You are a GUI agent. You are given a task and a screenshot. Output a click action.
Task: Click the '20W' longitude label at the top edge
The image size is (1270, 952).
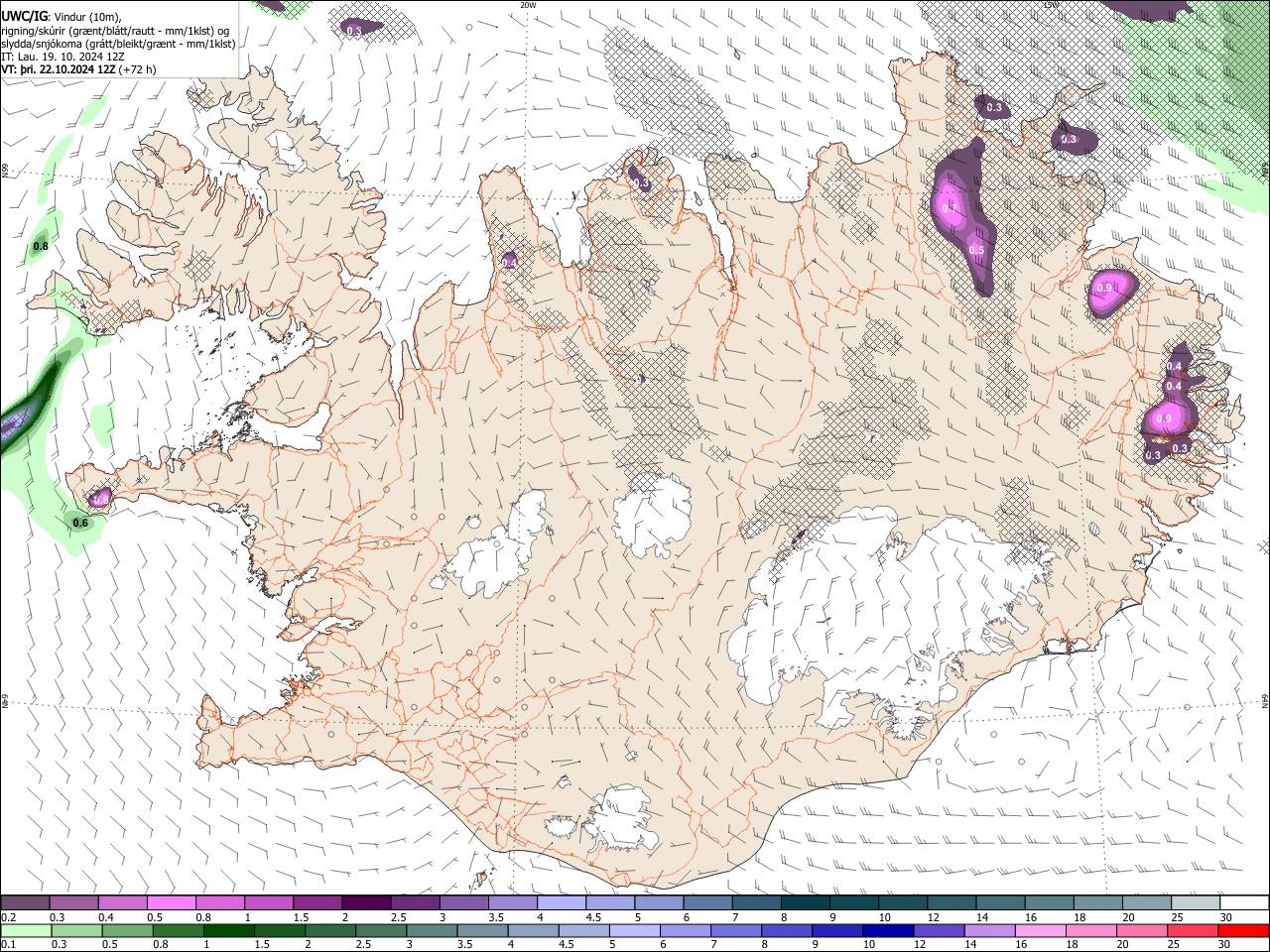coord(528,5)
